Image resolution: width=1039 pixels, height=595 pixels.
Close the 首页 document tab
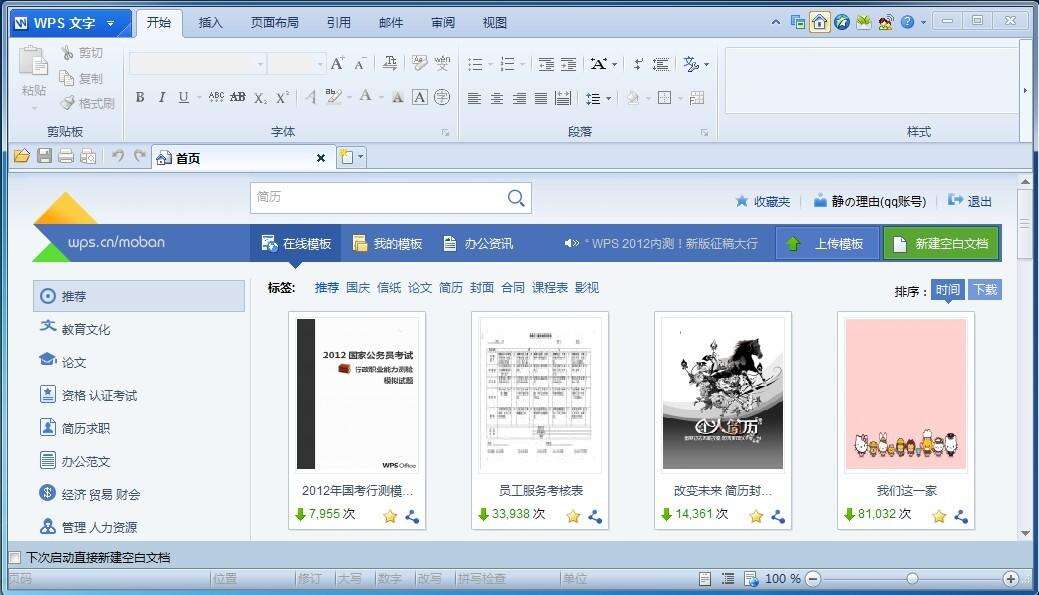321,158
